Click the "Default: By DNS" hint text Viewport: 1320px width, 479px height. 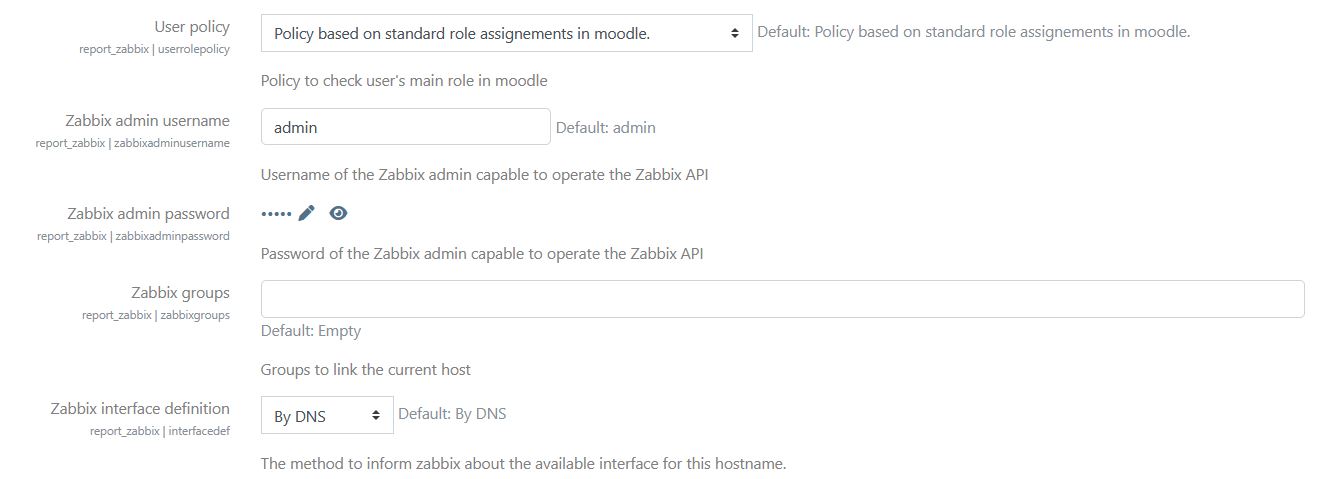point(452,414)
